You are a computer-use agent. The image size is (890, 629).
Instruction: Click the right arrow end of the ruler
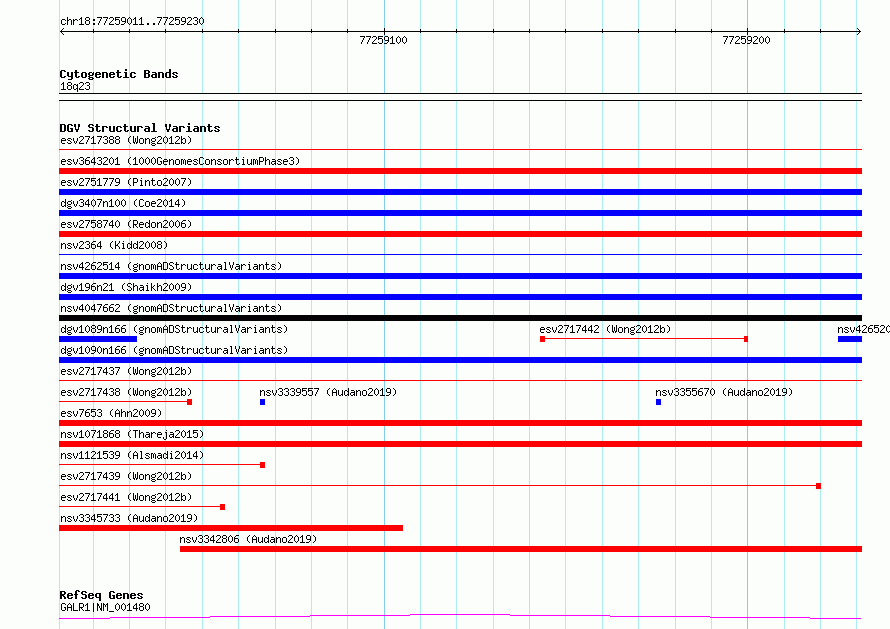859,32
